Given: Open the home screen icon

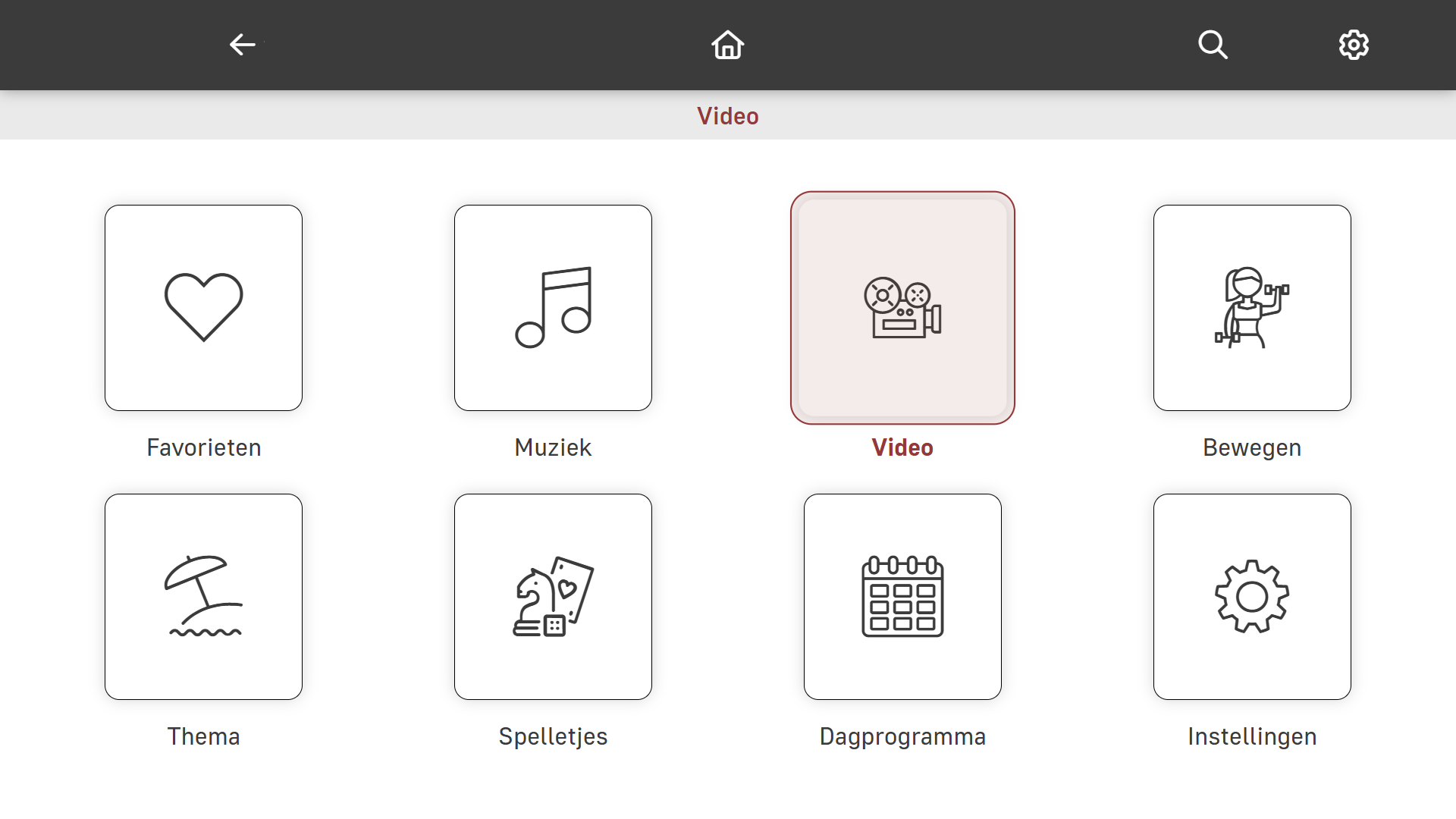Looking at the screenshot, I should [x=728, y=45].
